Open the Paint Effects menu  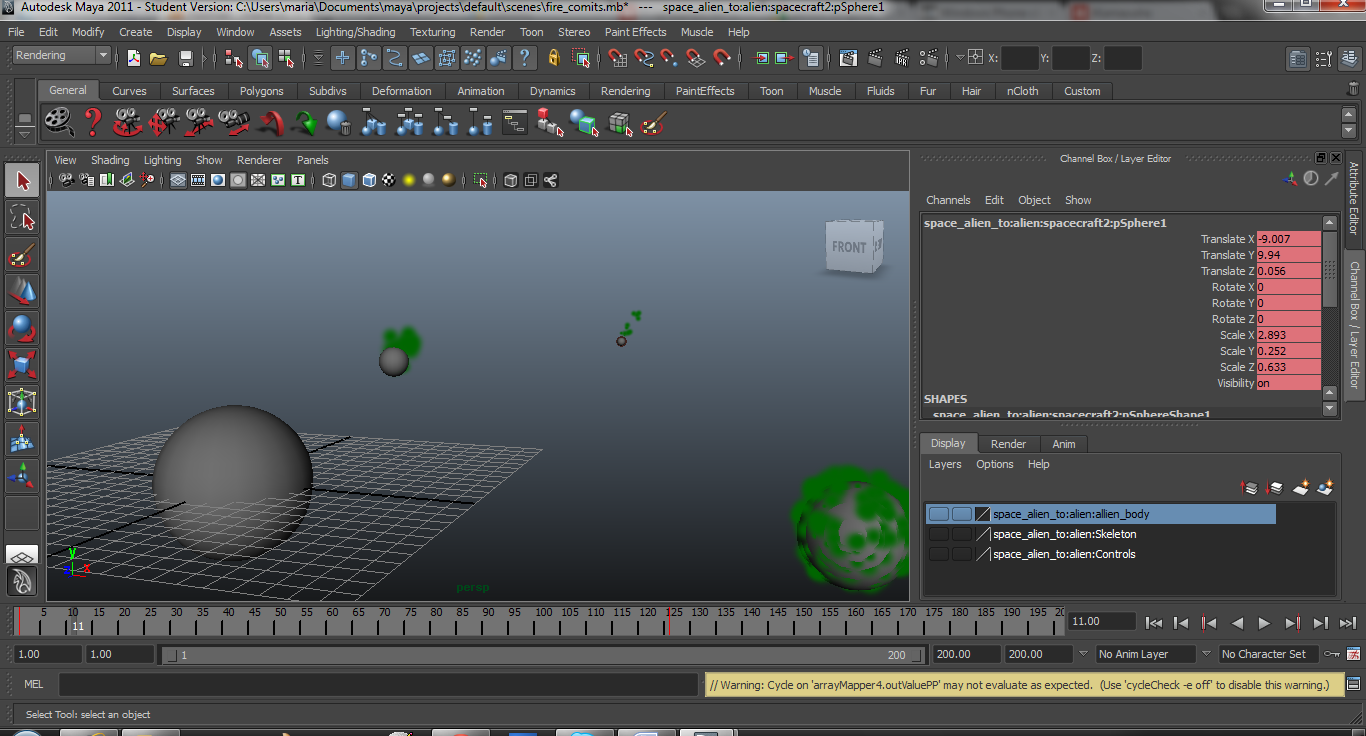point(635,32)
